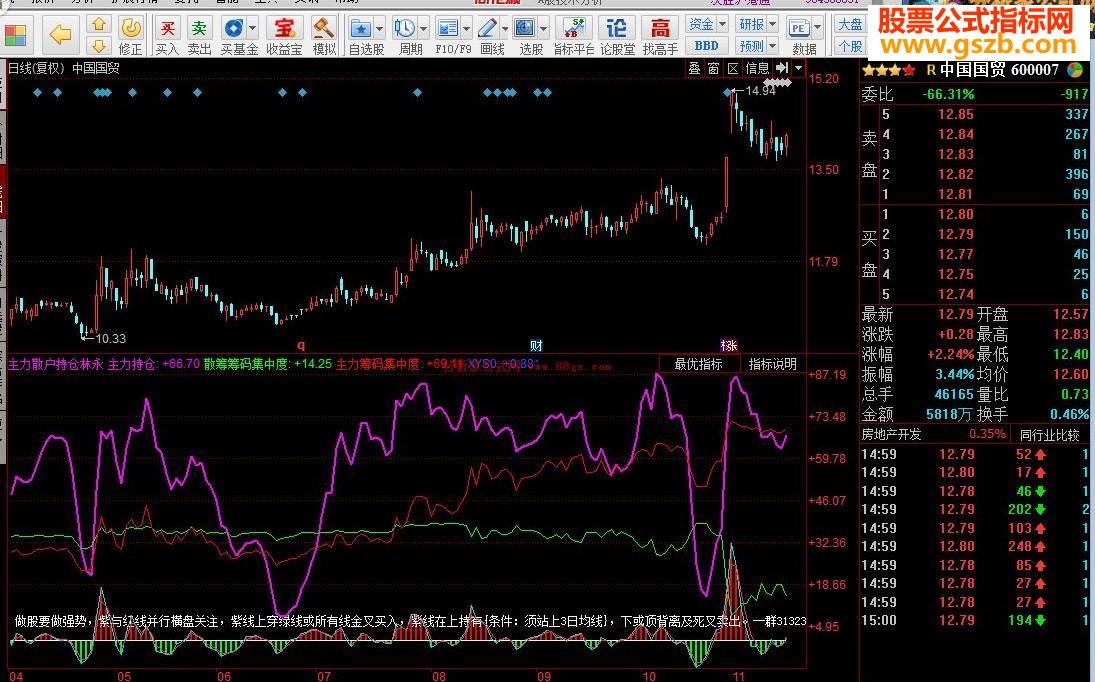Click the 大盘 market index button

(x=850, y=24)
